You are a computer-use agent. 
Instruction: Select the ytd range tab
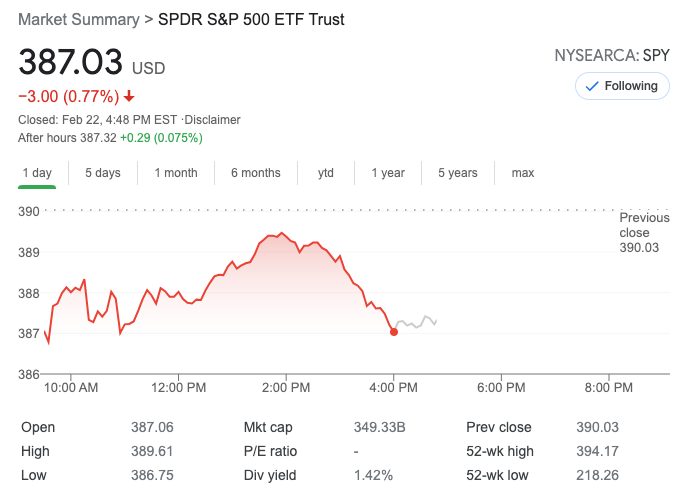tap(326, 173)
